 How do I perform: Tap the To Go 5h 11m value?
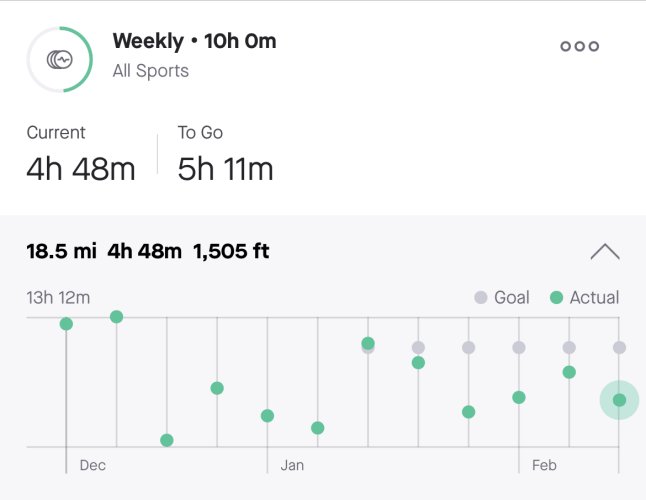pyautogui.click(x=225, y=169)
